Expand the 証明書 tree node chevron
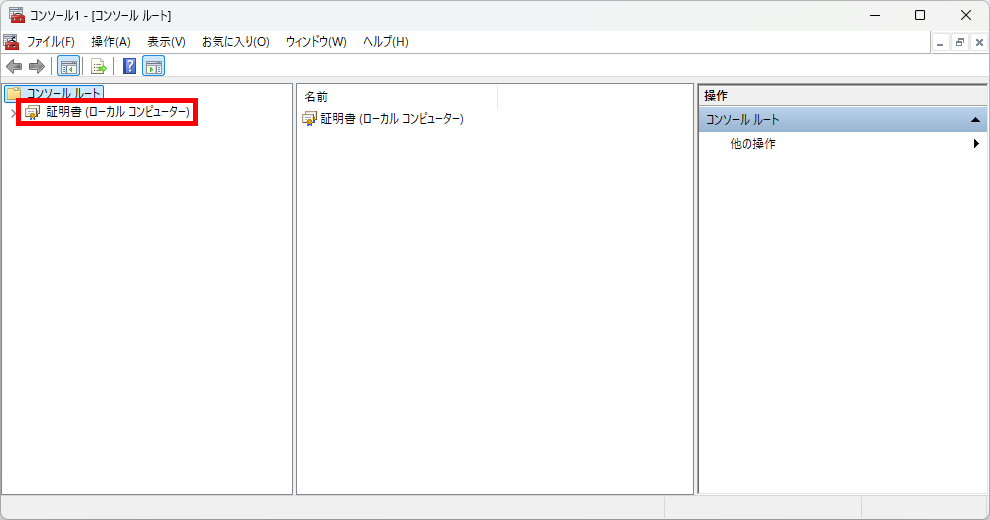The image size is (990, 520). (12, 112)
